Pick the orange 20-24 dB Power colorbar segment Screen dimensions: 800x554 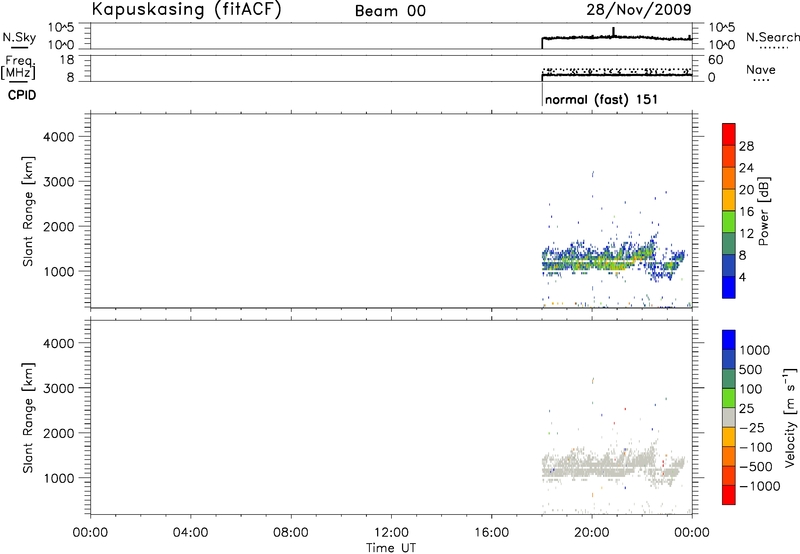coord(729,178)
